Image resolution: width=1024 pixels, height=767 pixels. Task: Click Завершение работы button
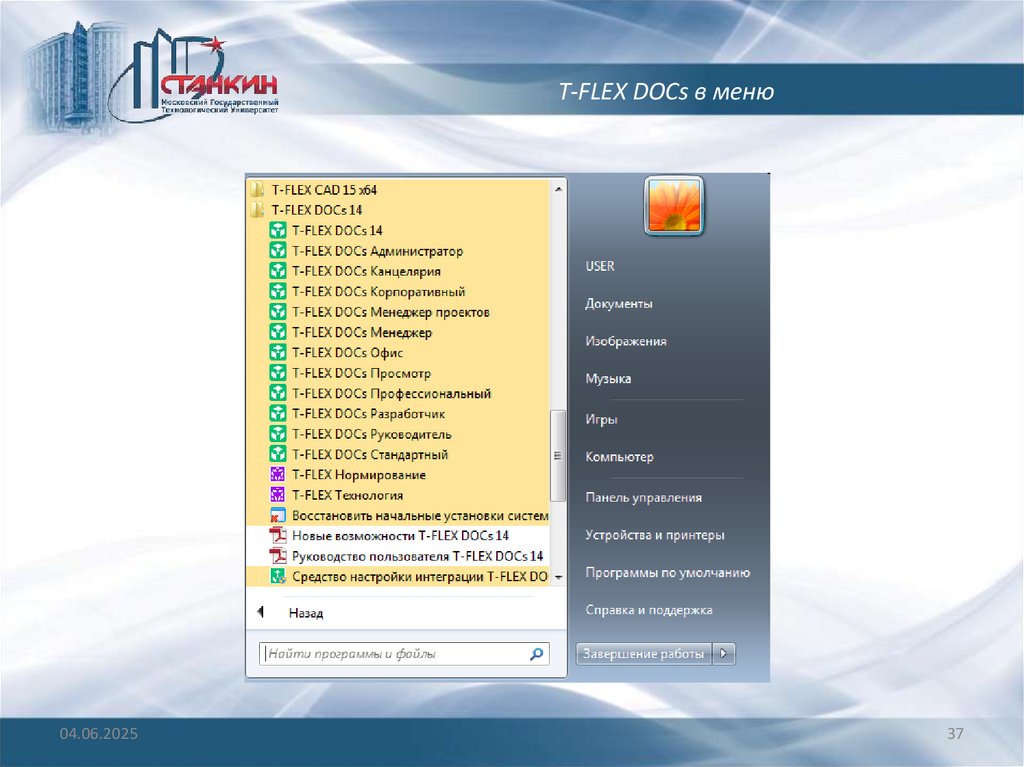click(x=644, y=653)
